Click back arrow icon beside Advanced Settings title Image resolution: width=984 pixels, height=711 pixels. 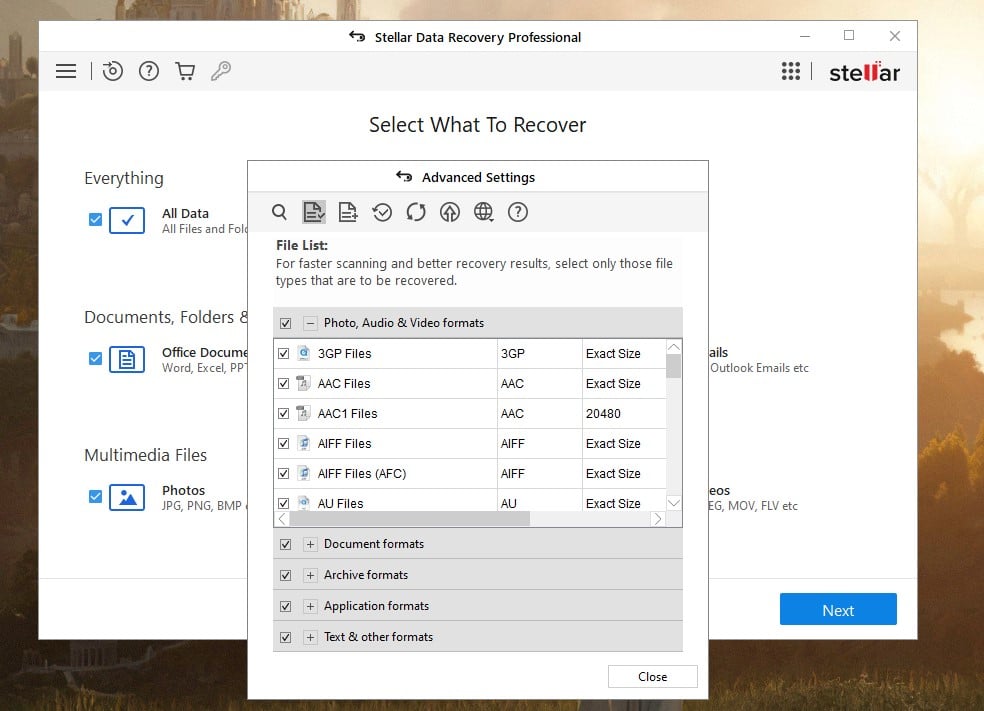coord(404,177)
